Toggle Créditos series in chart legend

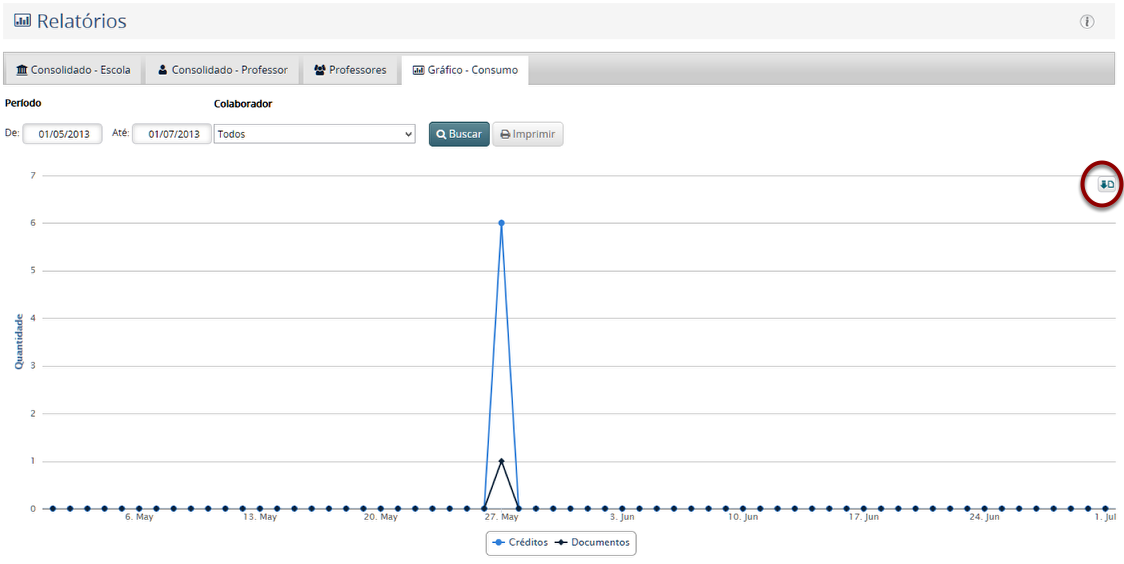click(521, 543)
